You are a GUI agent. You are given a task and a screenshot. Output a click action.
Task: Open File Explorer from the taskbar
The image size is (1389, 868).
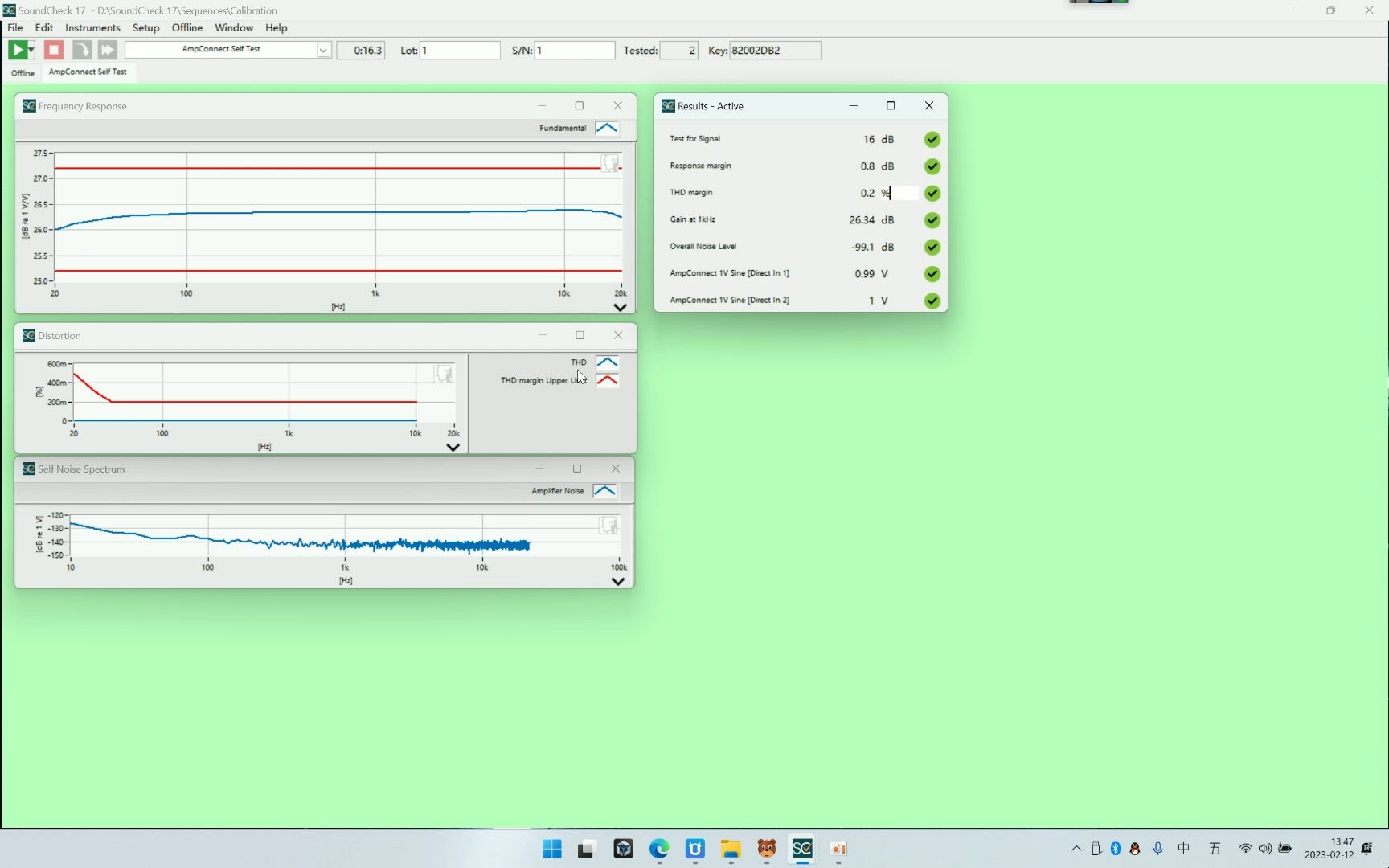pos(730,849)
